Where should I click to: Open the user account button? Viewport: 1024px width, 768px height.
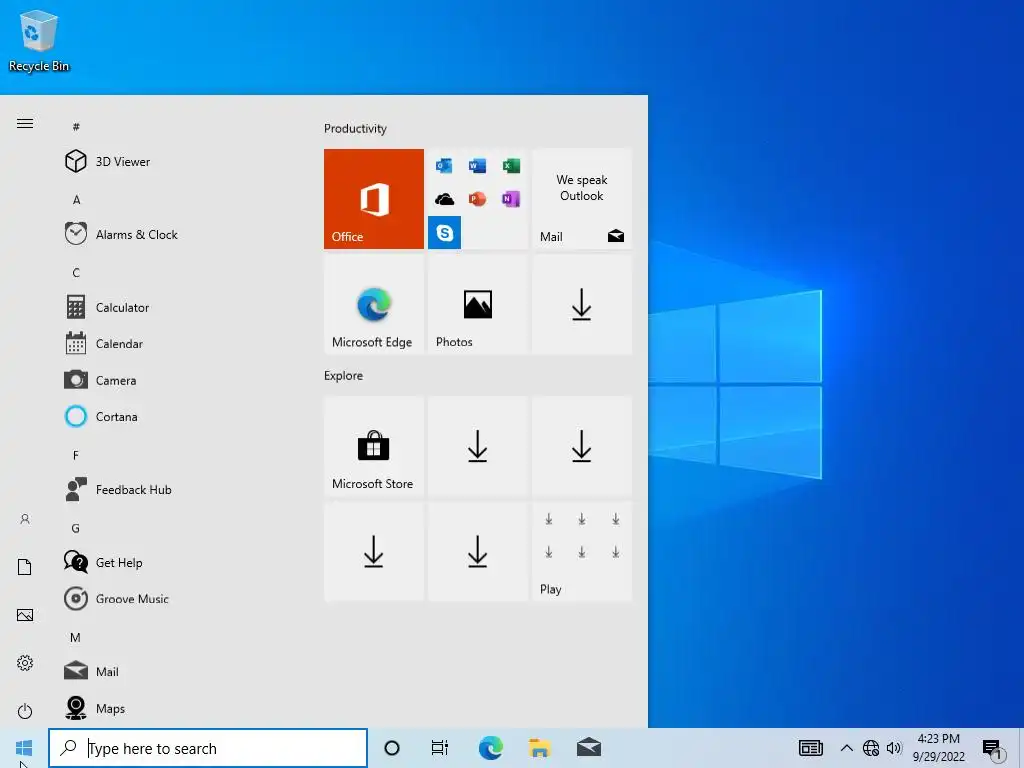pyautogui.click(x=25, y=519)
